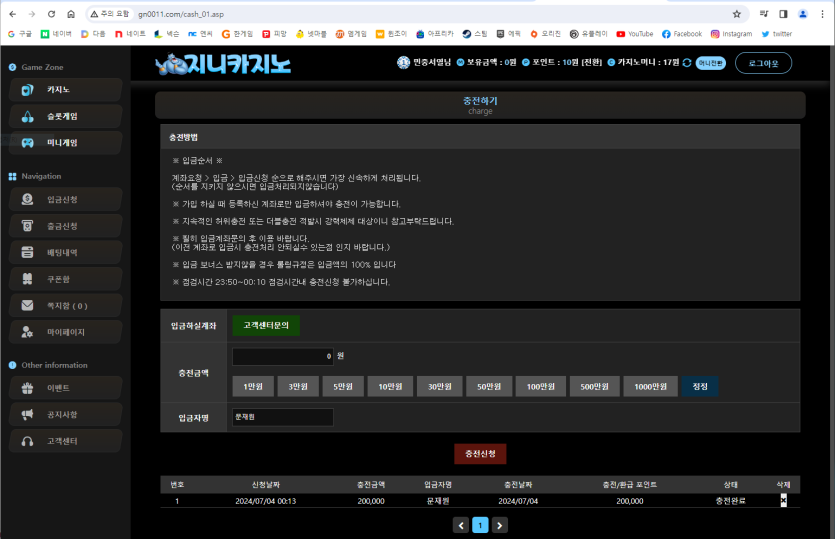
Task: Open 슬롯게임 in the sidebar
Action: [64, 116]
